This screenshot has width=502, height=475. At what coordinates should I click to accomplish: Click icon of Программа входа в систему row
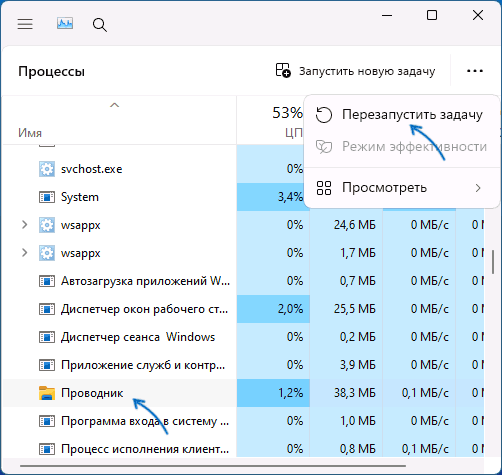point(47,421)
